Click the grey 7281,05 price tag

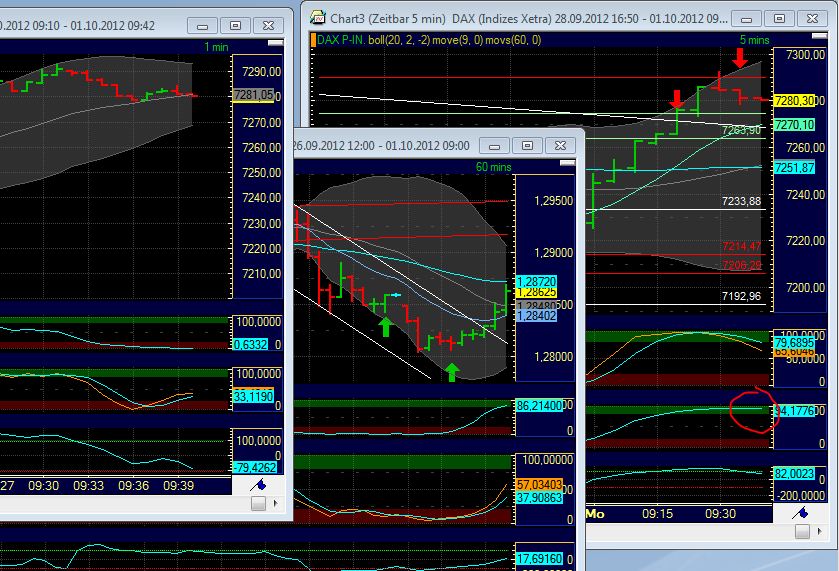[x=254, y=95]
